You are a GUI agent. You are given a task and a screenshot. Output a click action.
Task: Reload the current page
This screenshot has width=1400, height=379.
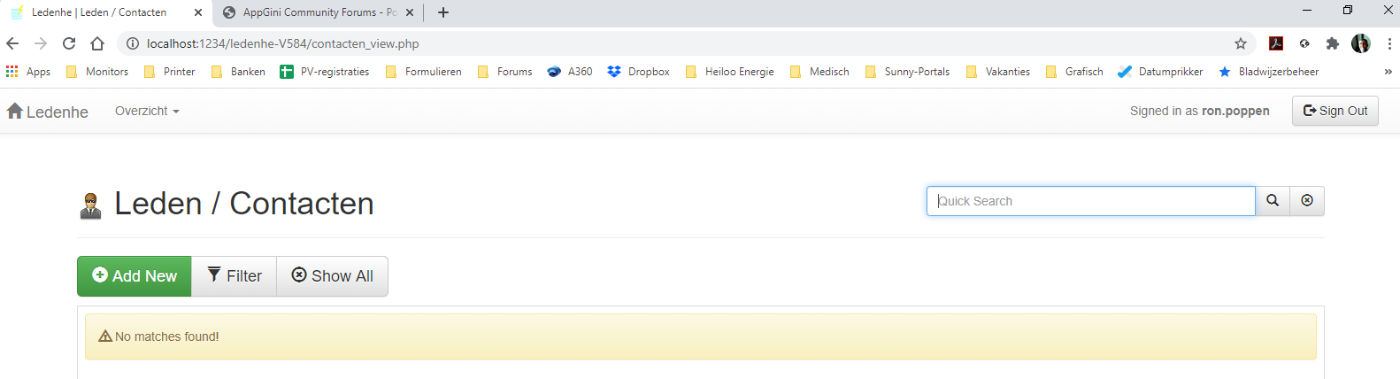click(69, 43)
